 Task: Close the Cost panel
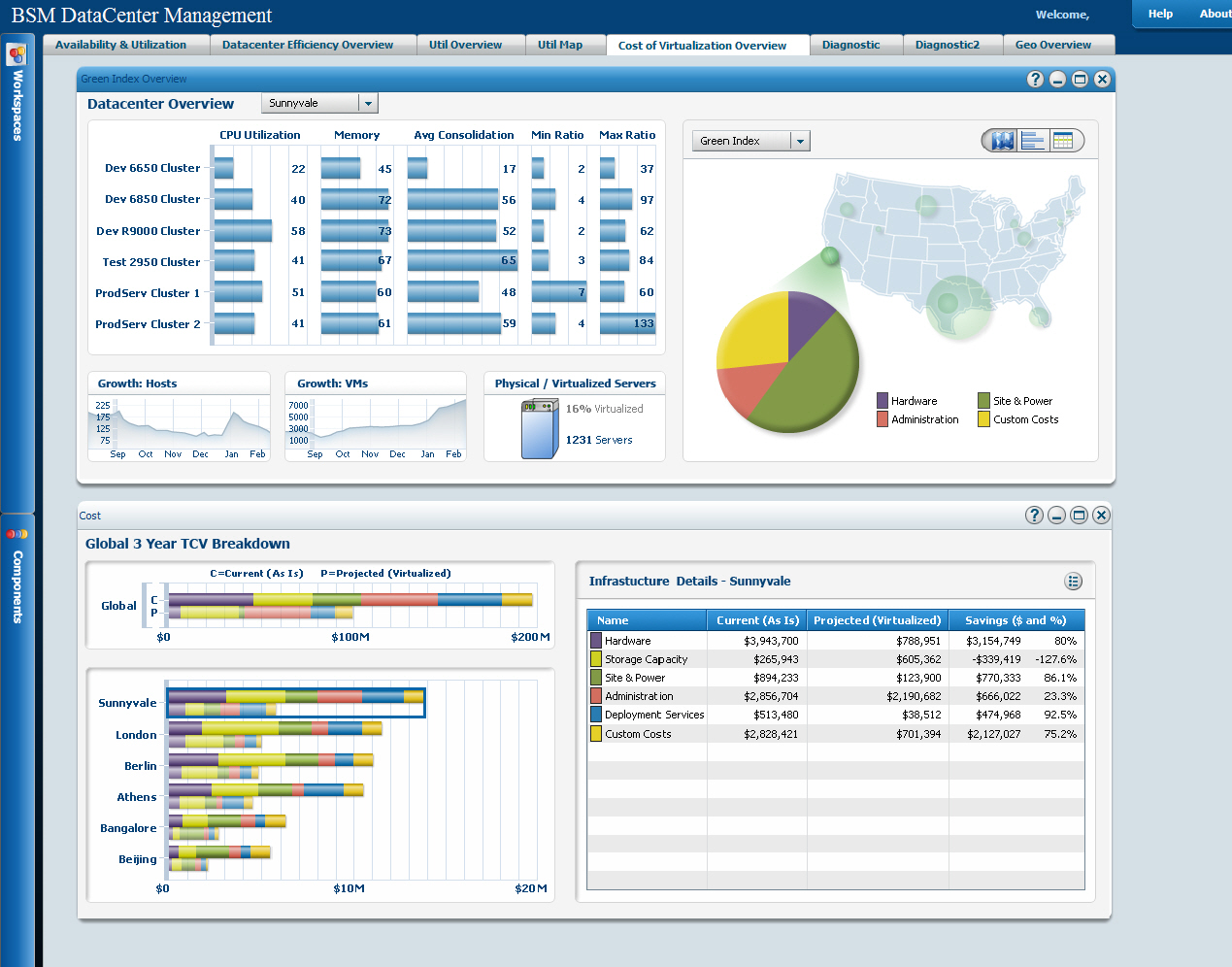(x=1101, y=516)
